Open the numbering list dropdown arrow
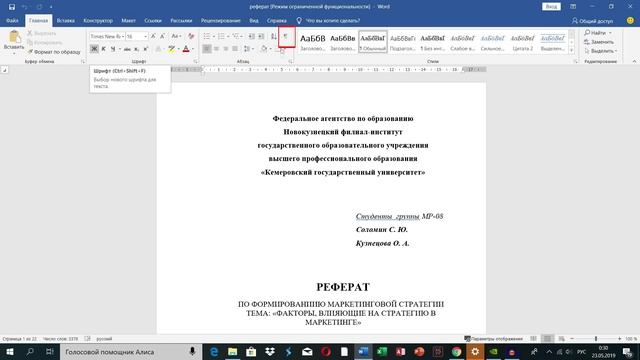 (228, 37)
